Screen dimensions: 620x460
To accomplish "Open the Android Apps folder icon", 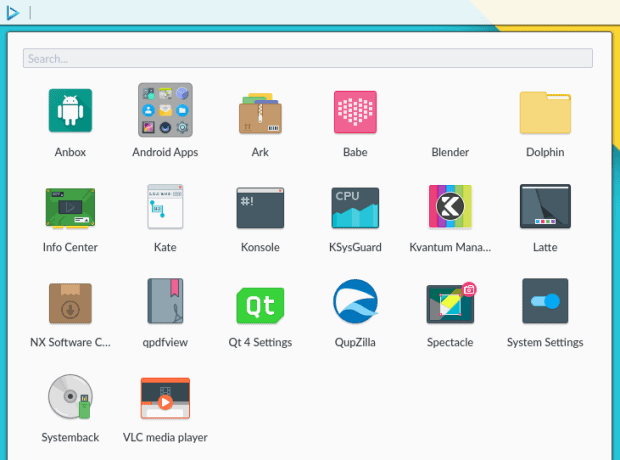I will coord(165,110).
